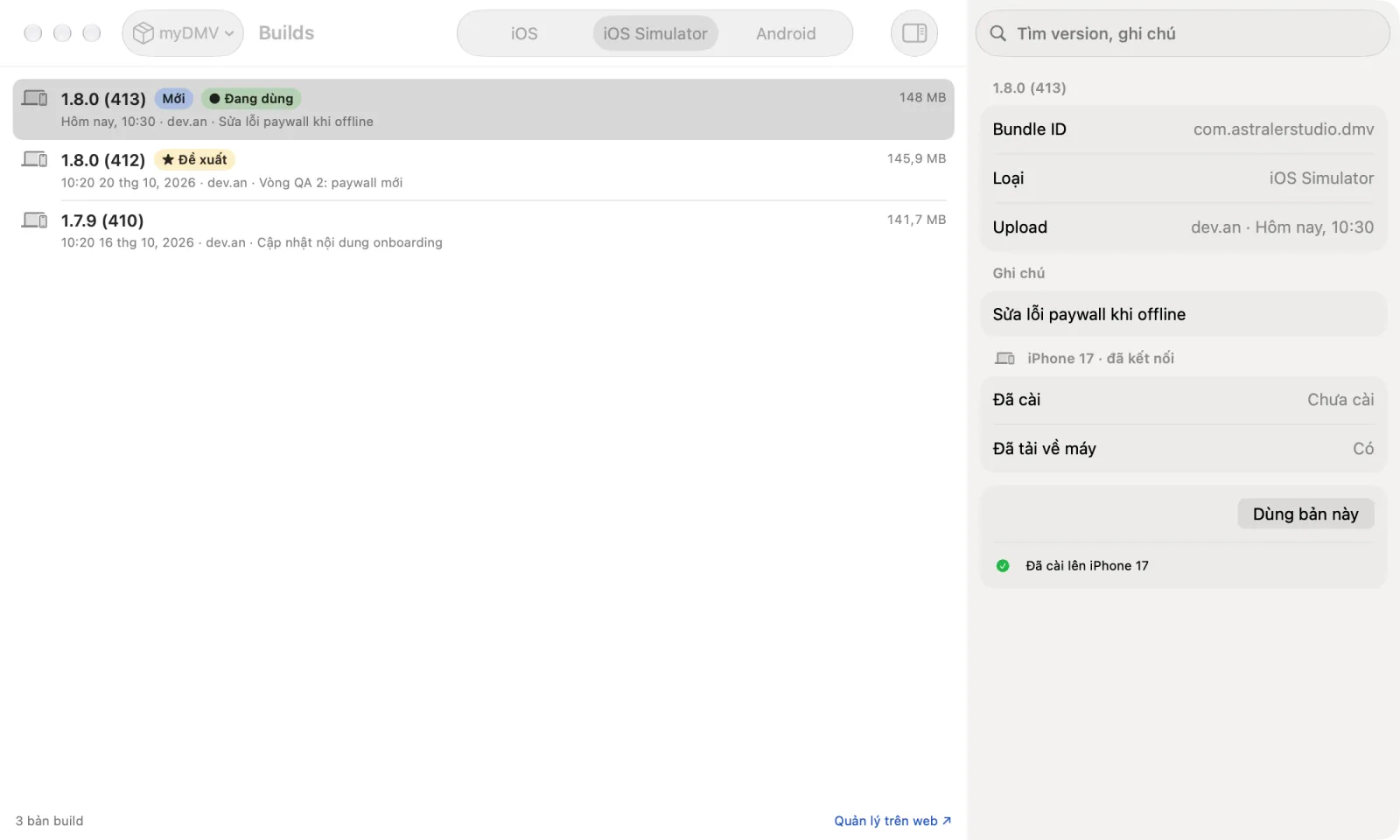Select build 1.8.0 (413) row
Screen dimensions: 1400x840
pyautogui.click(x=483, y=109)
